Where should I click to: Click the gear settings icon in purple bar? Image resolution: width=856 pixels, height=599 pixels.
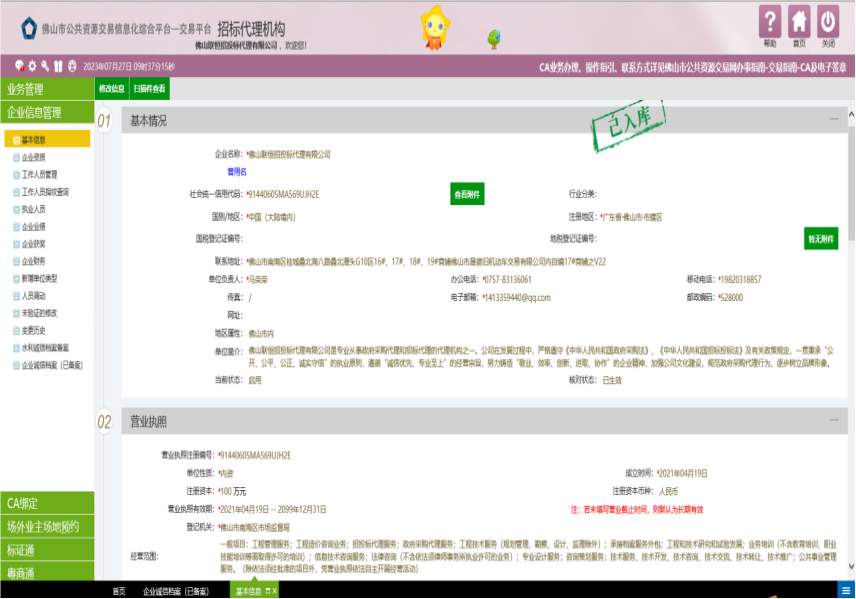32,66
